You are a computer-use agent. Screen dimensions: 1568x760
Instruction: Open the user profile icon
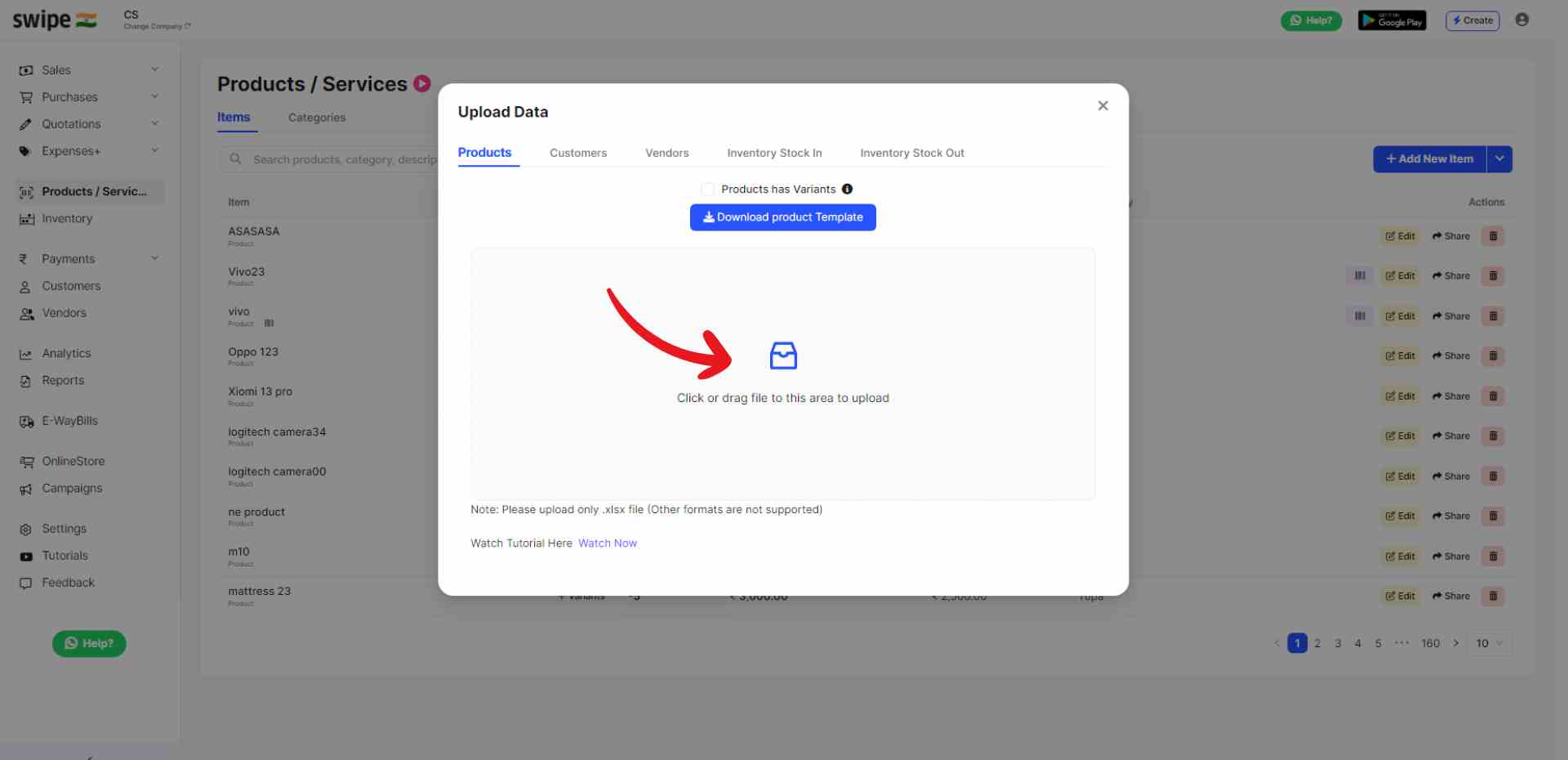[x=1521, y=20]
